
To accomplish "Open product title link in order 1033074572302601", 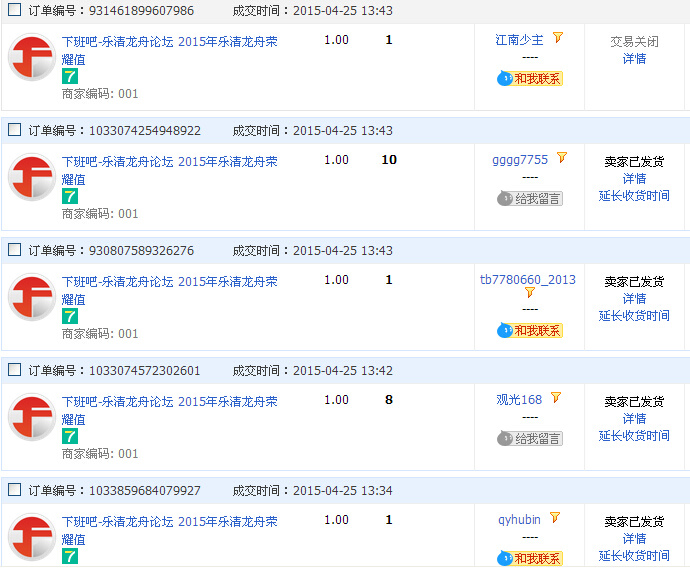I will tap(169, 410).
